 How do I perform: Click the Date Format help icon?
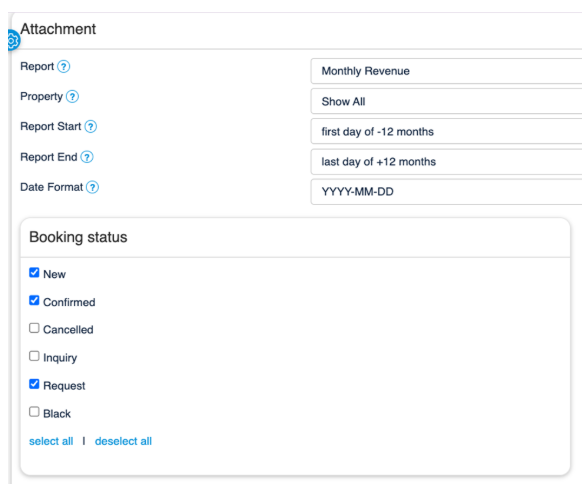tap(92, 187)
